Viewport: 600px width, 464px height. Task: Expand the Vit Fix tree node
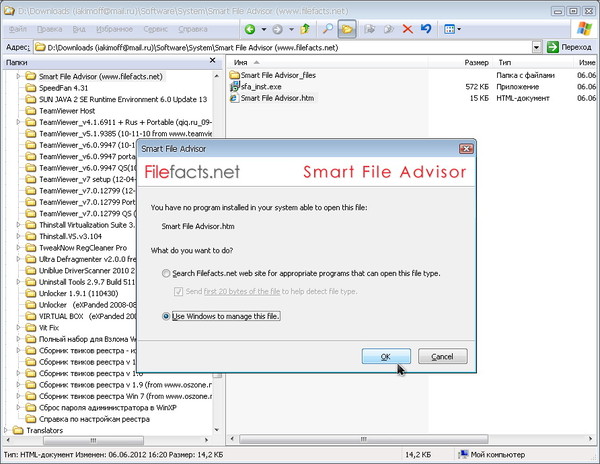[x=18, y=327]
